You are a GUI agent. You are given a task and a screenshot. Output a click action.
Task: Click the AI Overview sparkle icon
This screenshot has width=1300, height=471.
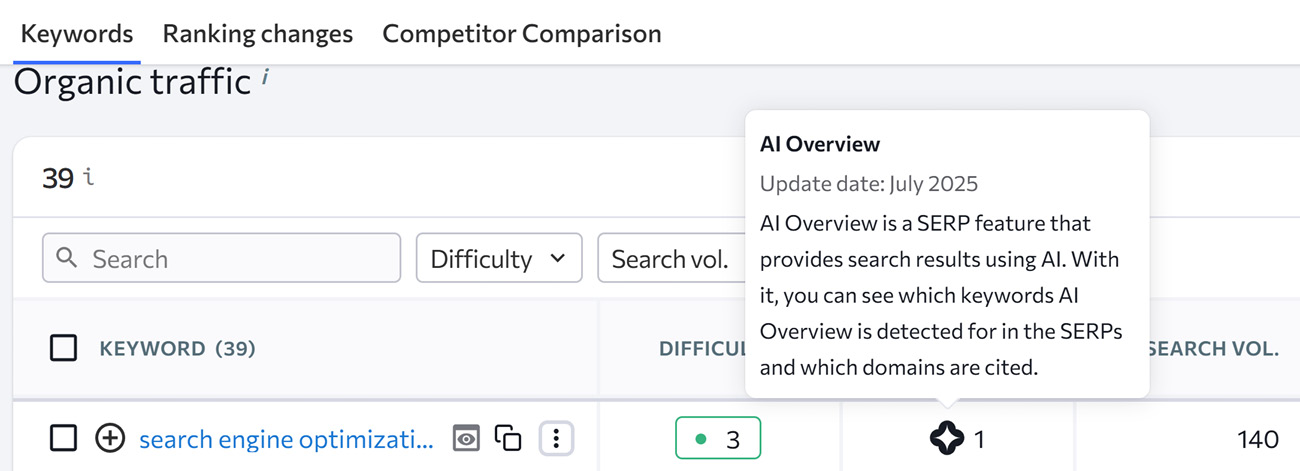(946, 438)
